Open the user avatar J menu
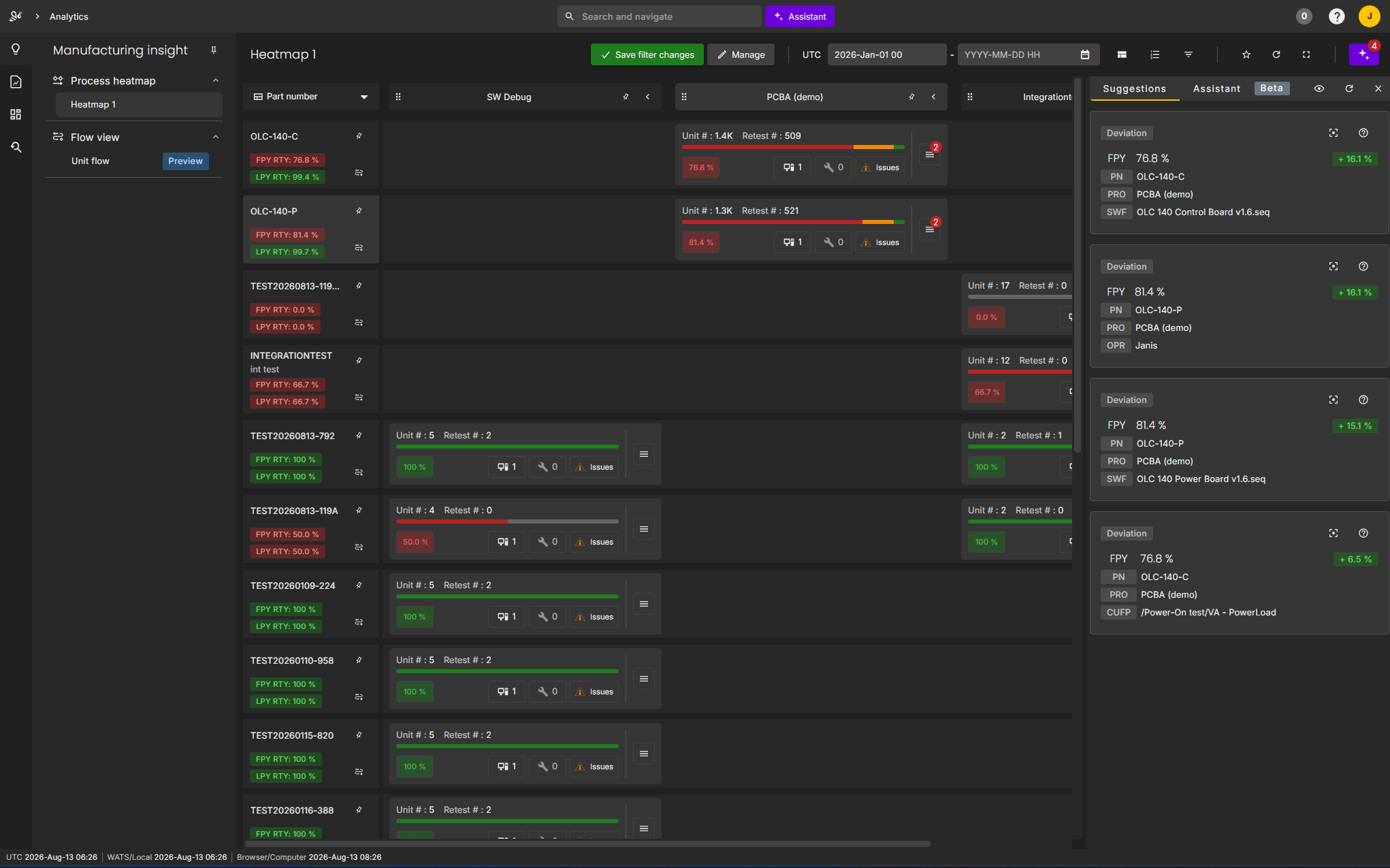This screenshot has height=868, width=1390. click(1369, 16)
